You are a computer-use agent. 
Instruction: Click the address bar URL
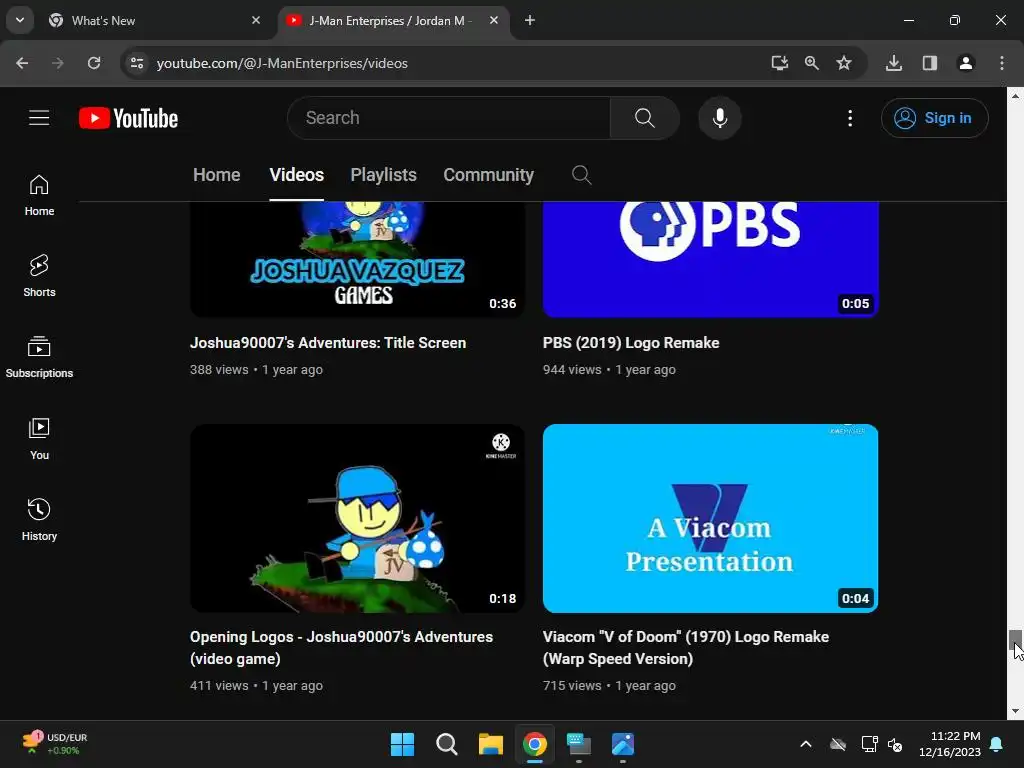pos(282,63)
